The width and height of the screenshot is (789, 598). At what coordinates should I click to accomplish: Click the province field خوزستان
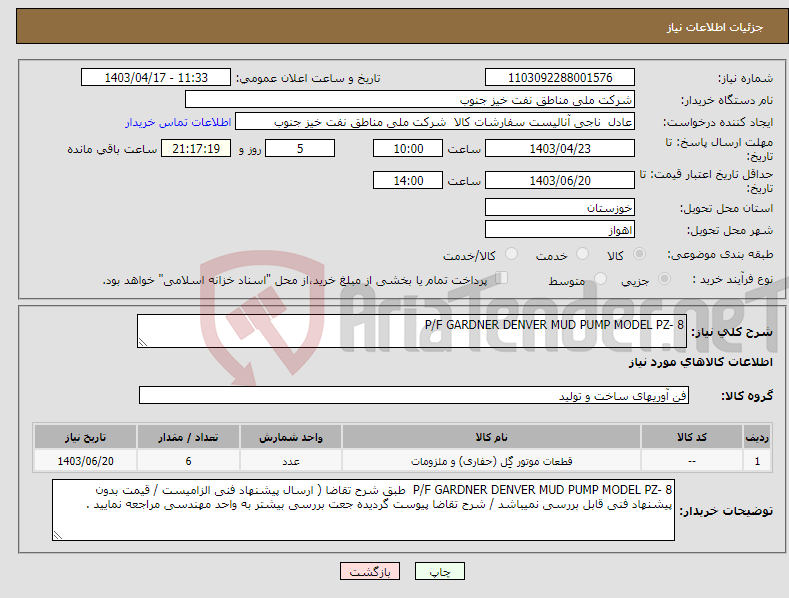tap(560, 207)
